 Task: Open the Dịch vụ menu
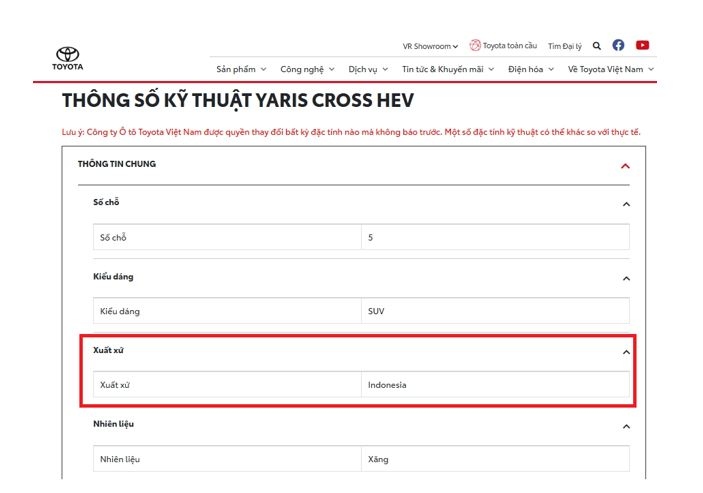point(368,69)
